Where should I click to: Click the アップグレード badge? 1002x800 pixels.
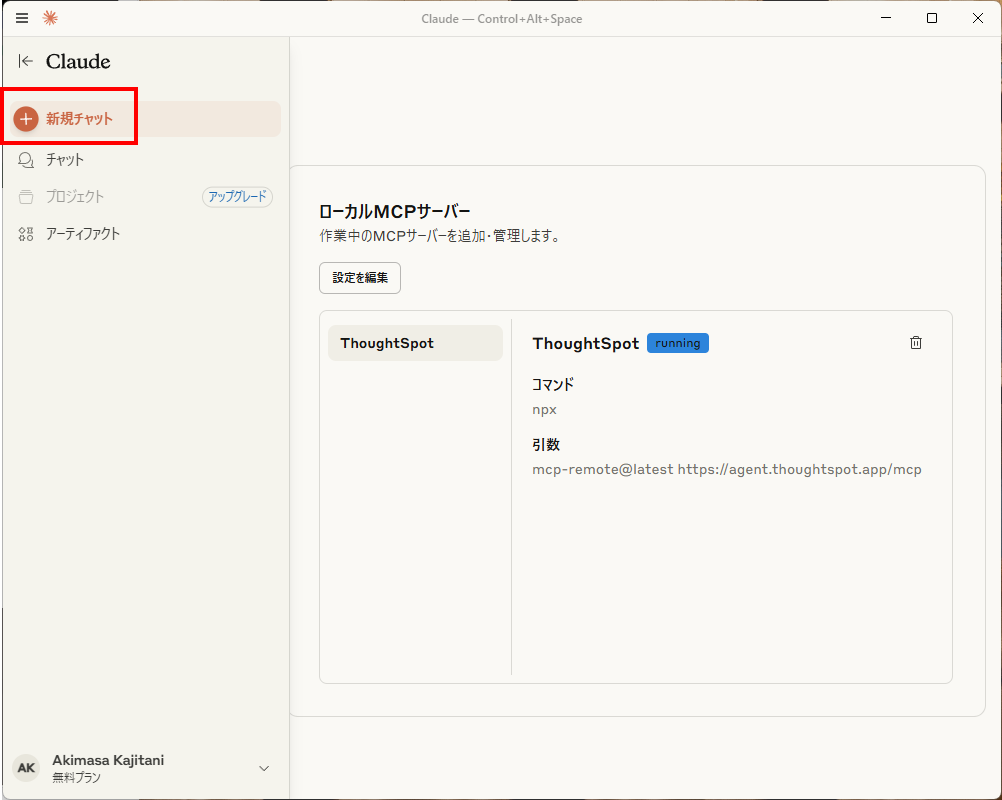point(237,197)
